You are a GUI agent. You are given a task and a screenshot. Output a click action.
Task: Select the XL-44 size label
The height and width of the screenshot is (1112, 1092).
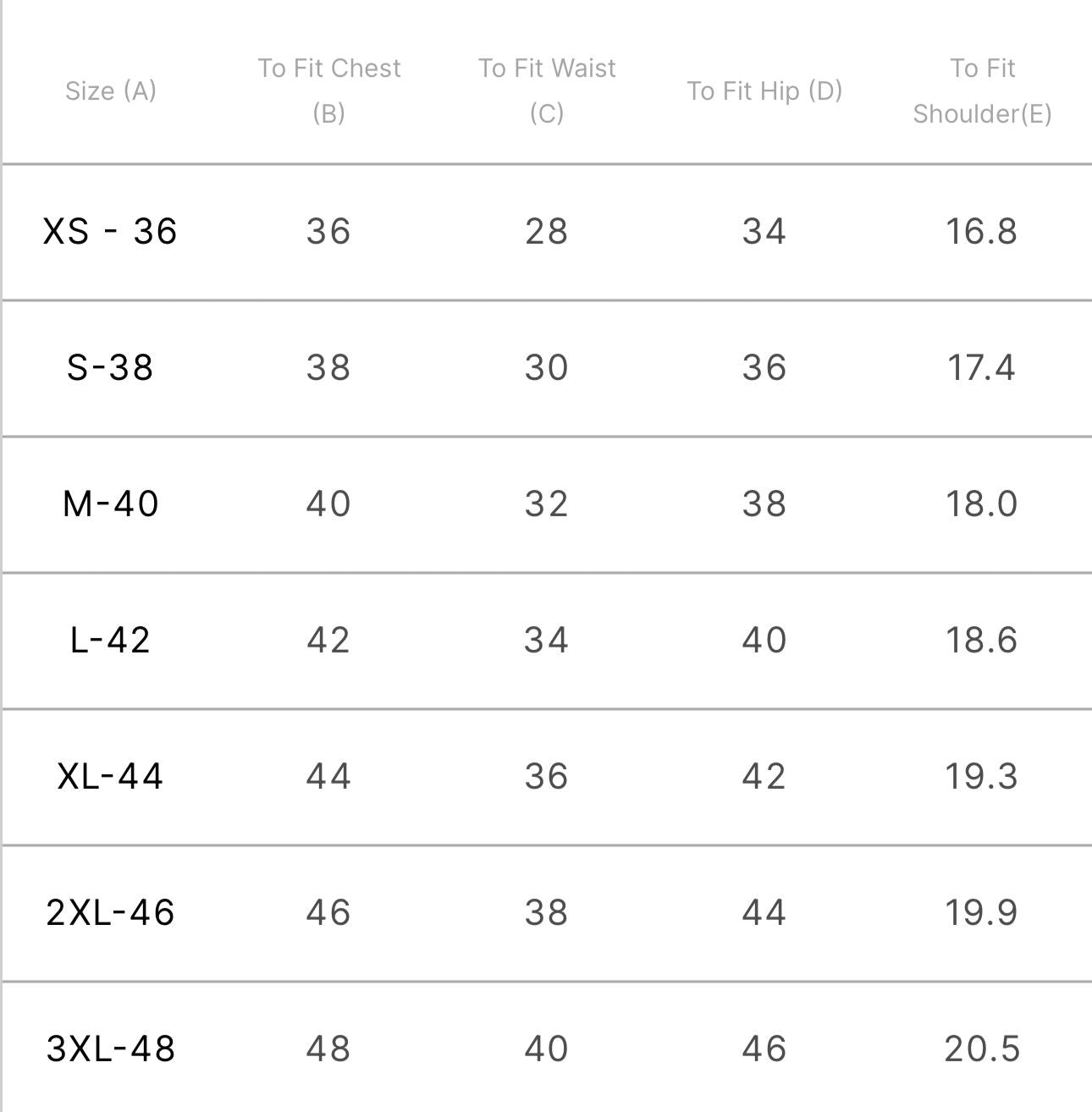click(x=110, y=776)
